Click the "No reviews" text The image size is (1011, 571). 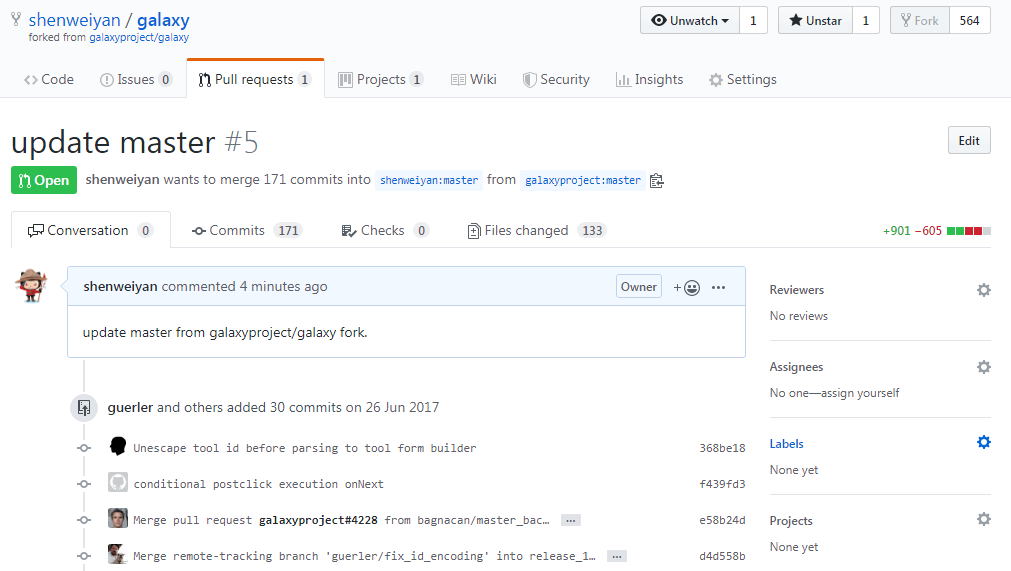click(799, 316)
